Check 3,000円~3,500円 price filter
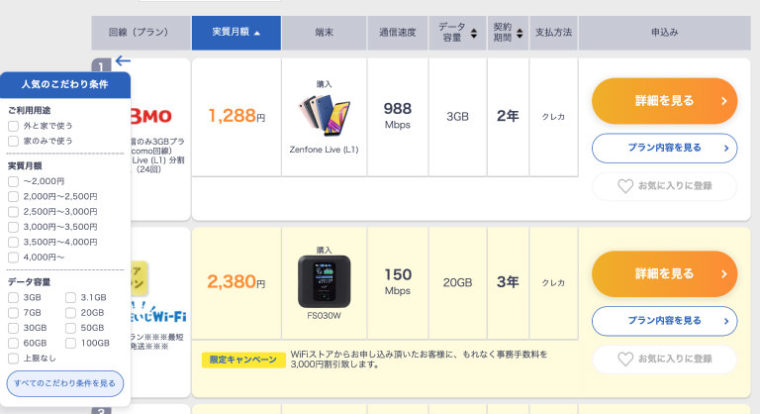Screen dimensions: 760x414 [x=13, y=227]
